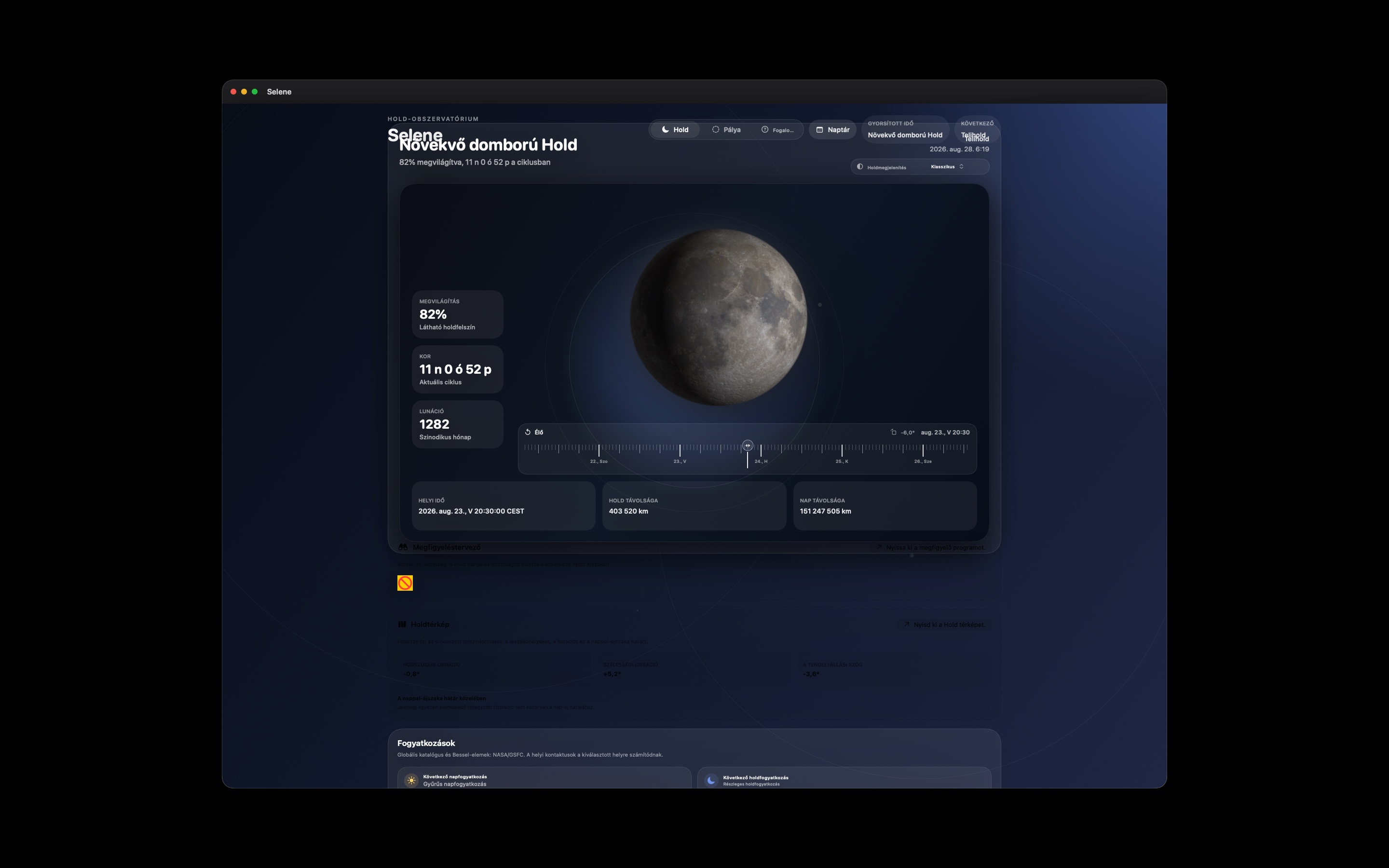1389x868 pixels.
Task: Open the 'Nyissa ki a megfigyelő programot.' link
Action: point(931,548)
